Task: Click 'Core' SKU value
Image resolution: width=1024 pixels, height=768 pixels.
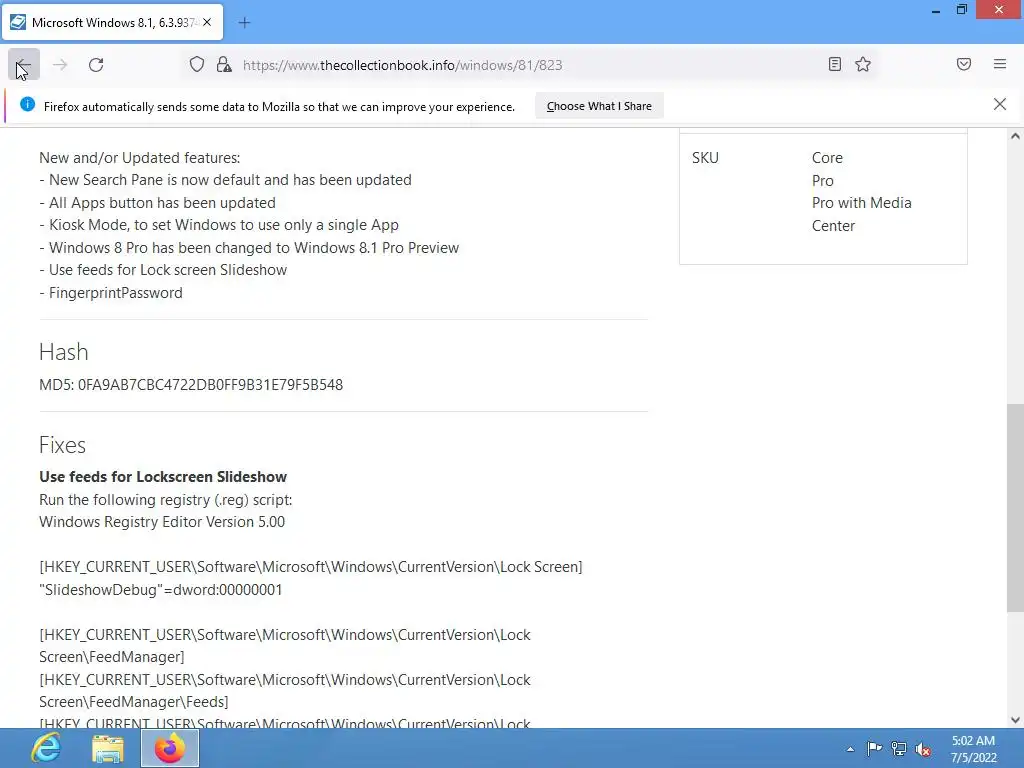Action: 827,158
